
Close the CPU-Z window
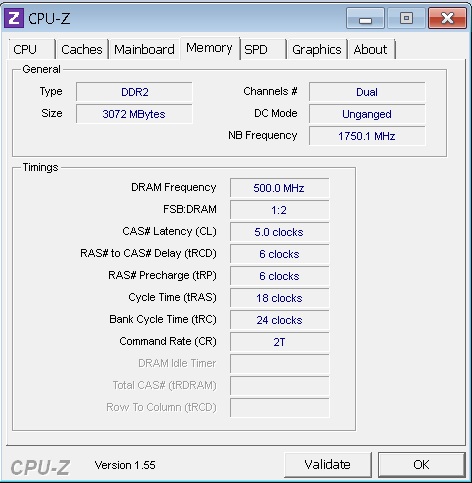447,18
